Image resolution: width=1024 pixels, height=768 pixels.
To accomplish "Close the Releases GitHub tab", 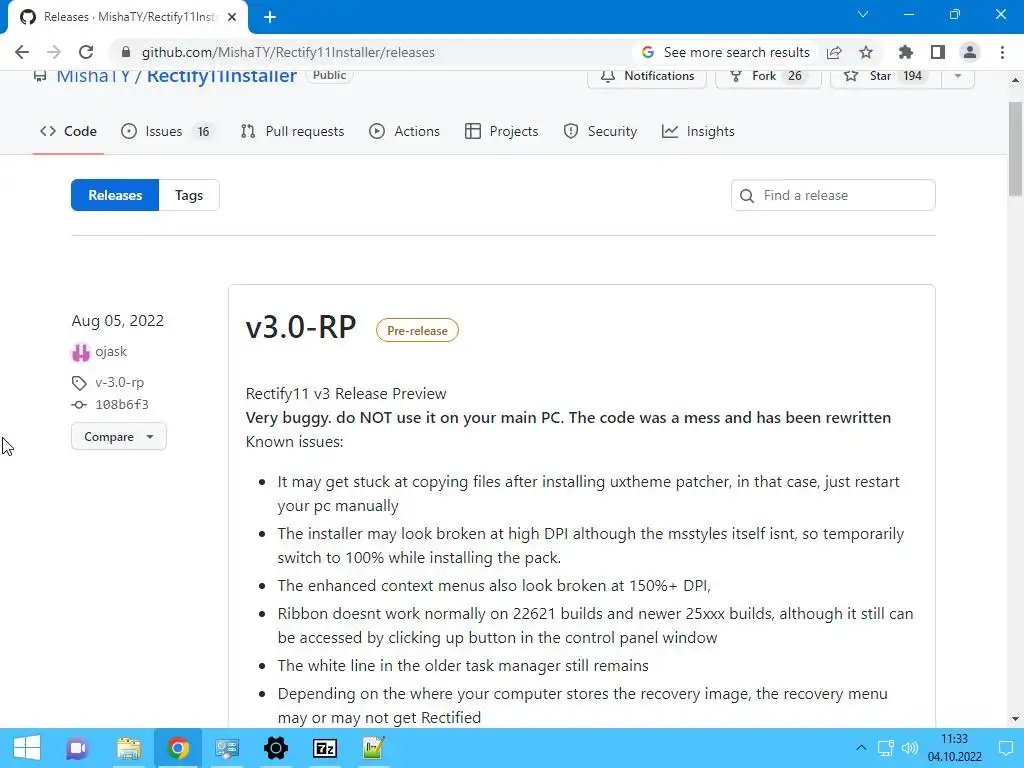I will tap(232, 17).
